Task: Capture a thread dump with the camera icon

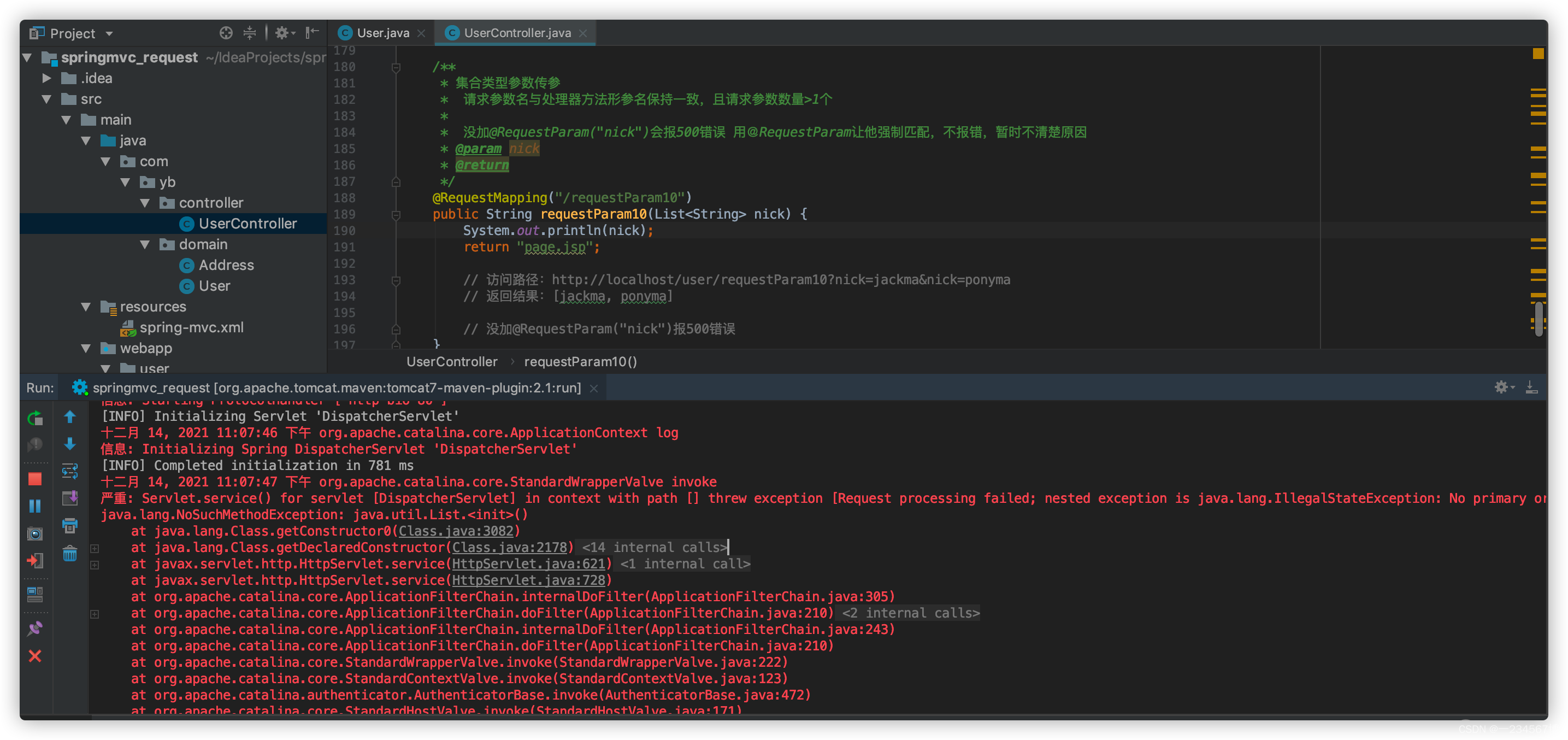Action: [x=36, y=535]
